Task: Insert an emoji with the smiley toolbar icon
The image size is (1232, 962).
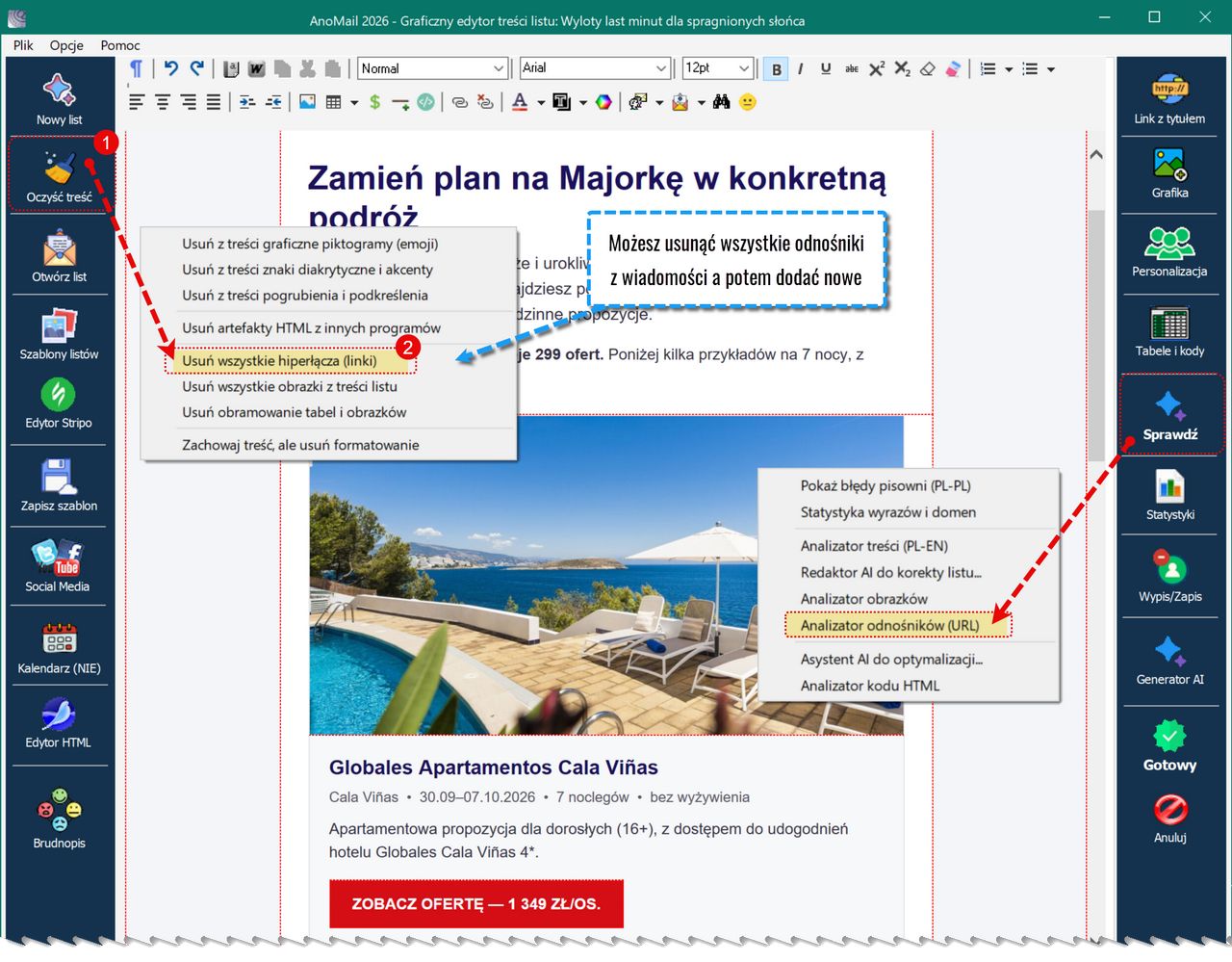Action: (x=748, y=102)
